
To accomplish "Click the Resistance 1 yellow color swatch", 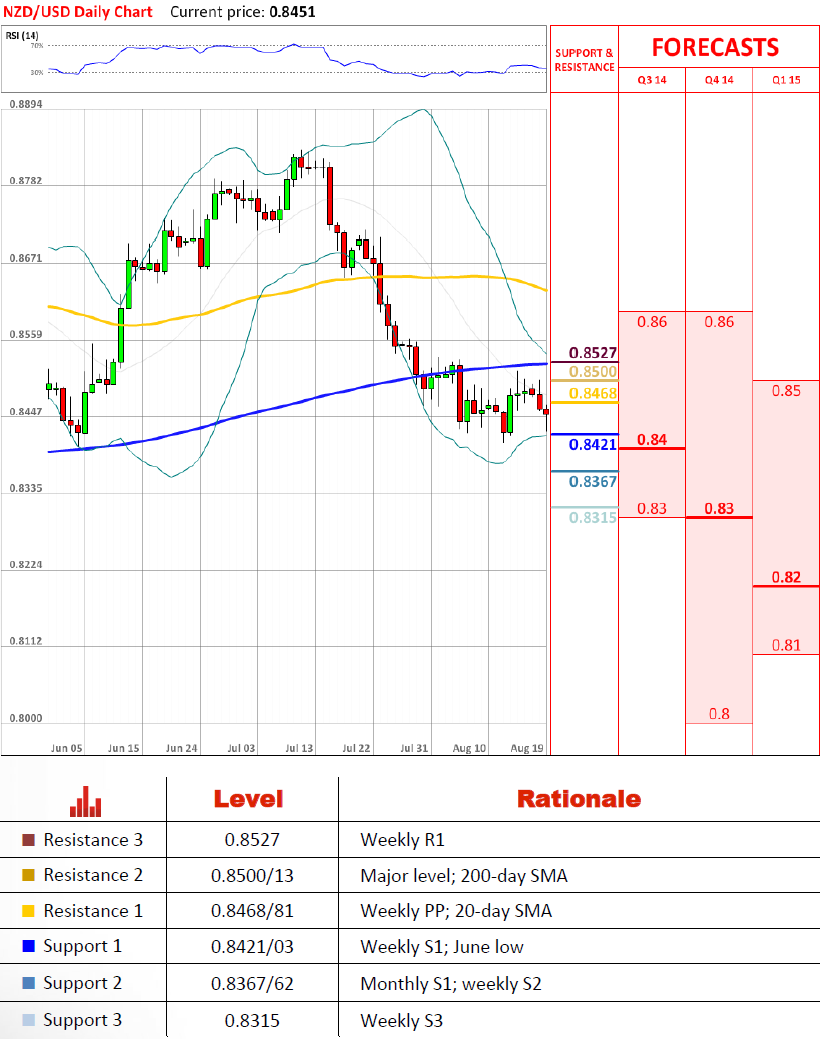I will (28, 911).
